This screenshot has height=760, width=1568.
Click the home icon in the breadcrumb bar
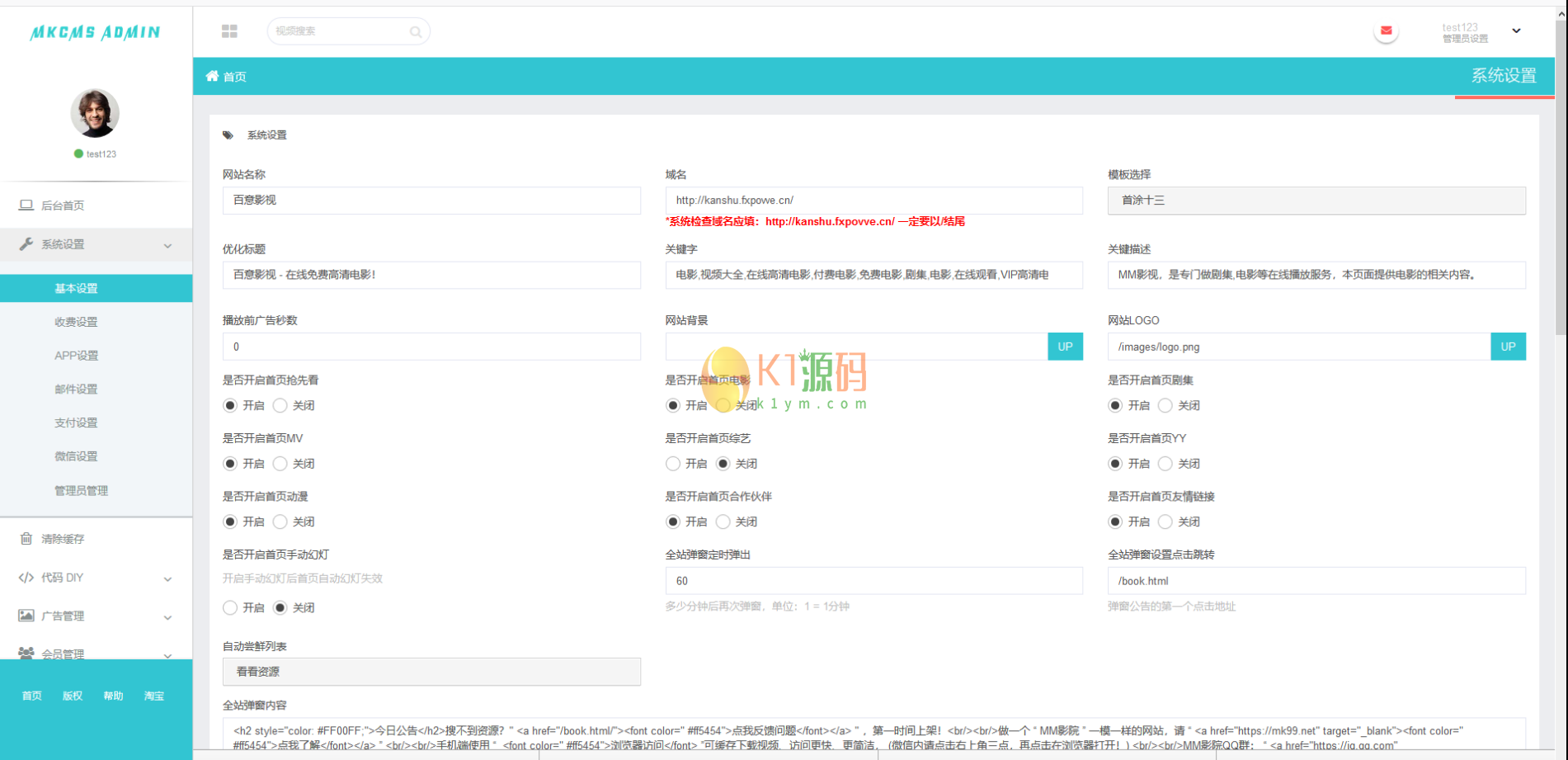[213, 76]
